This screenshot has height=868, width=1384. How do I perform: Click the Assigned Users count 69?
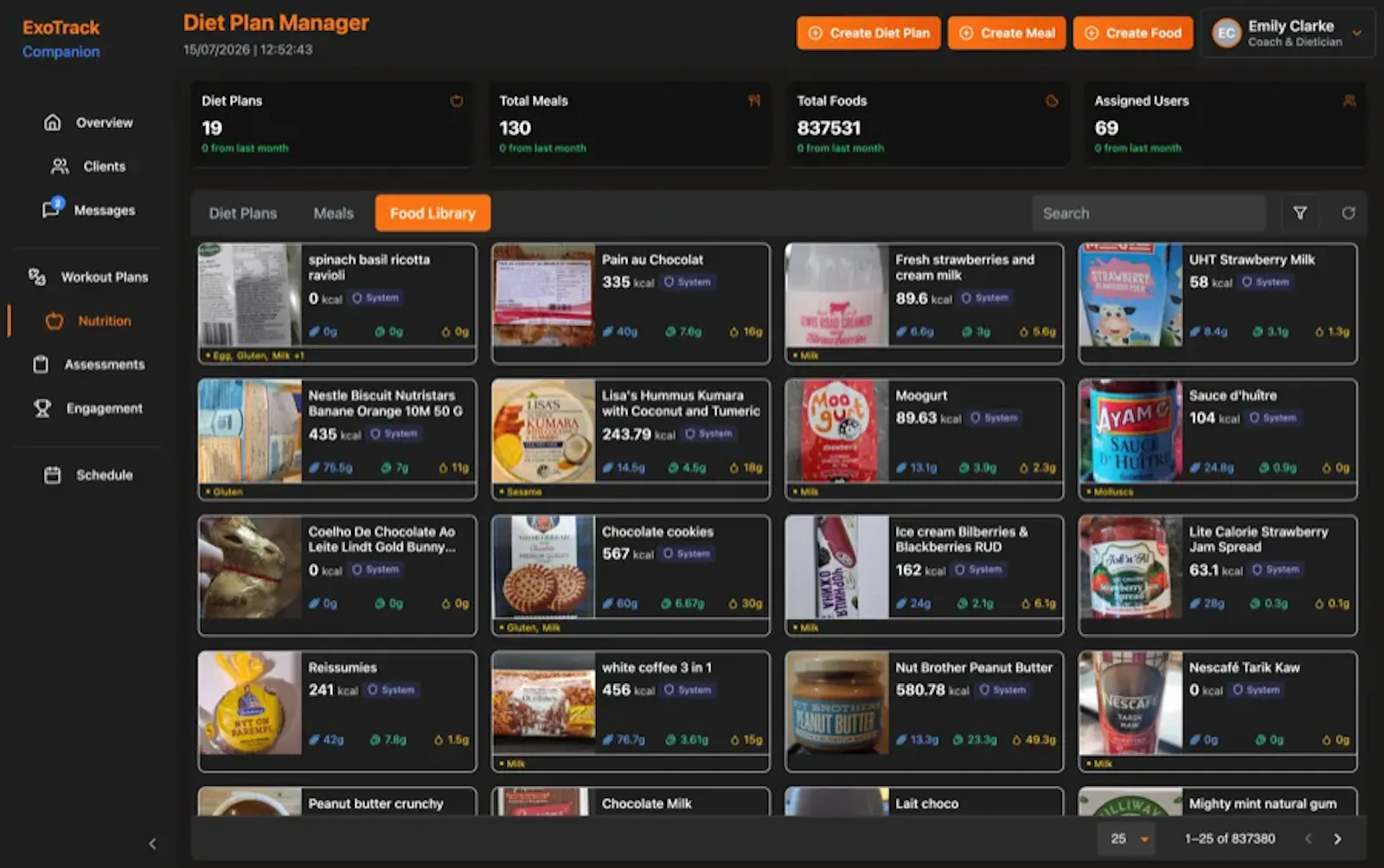[1106, 128]
